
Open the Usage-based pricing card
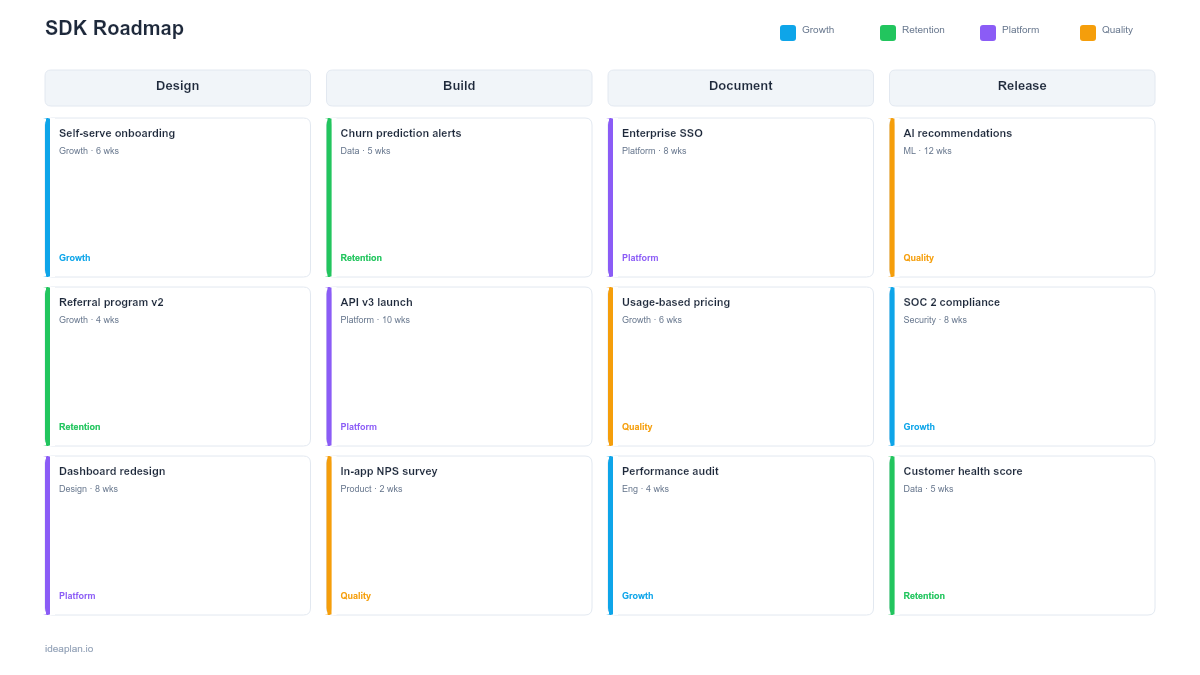tap(740, 365)
